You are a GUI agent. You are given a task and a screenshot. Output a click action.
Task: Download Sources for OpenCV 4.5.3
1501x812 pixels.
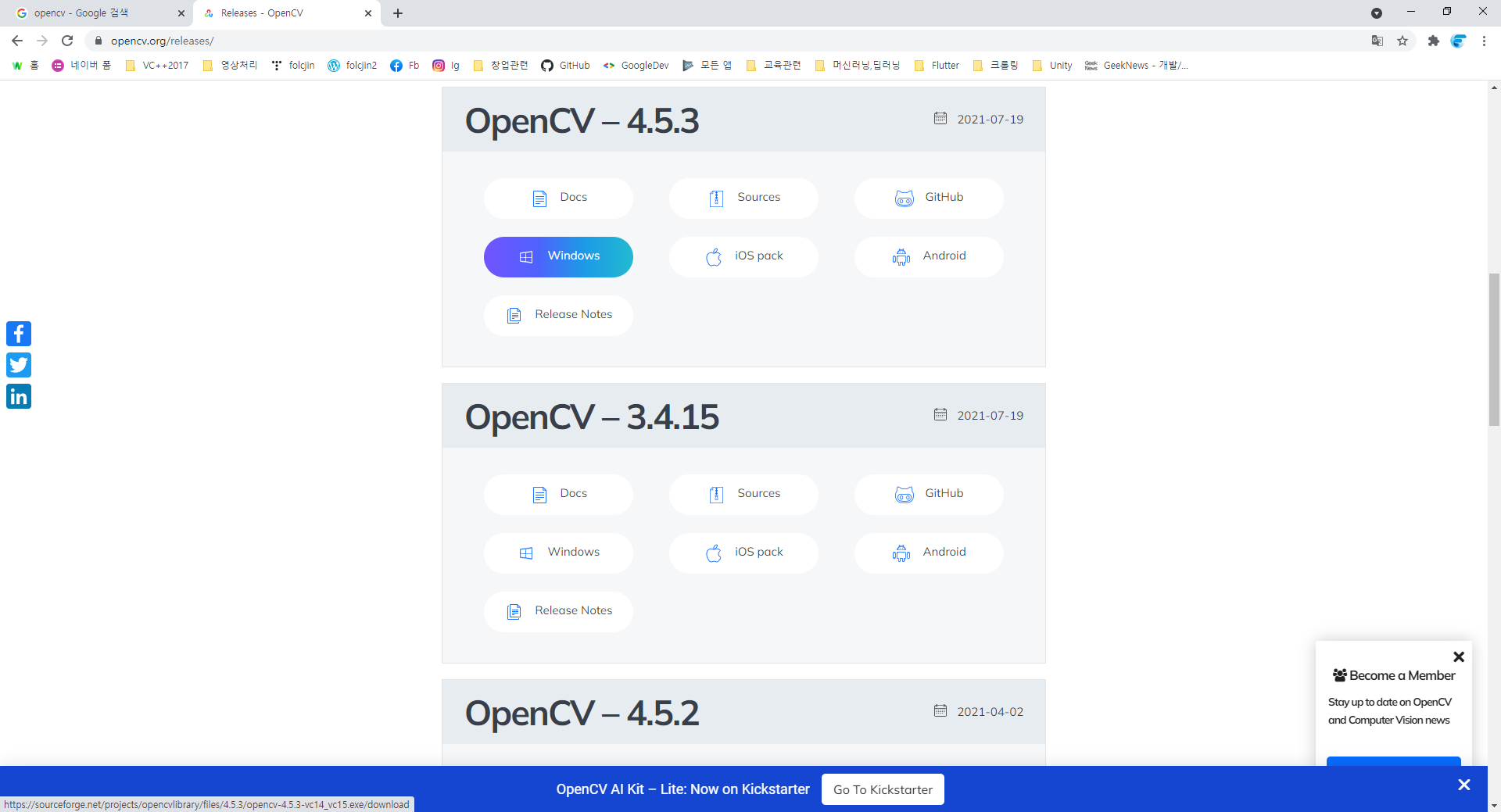click(743, 198)
